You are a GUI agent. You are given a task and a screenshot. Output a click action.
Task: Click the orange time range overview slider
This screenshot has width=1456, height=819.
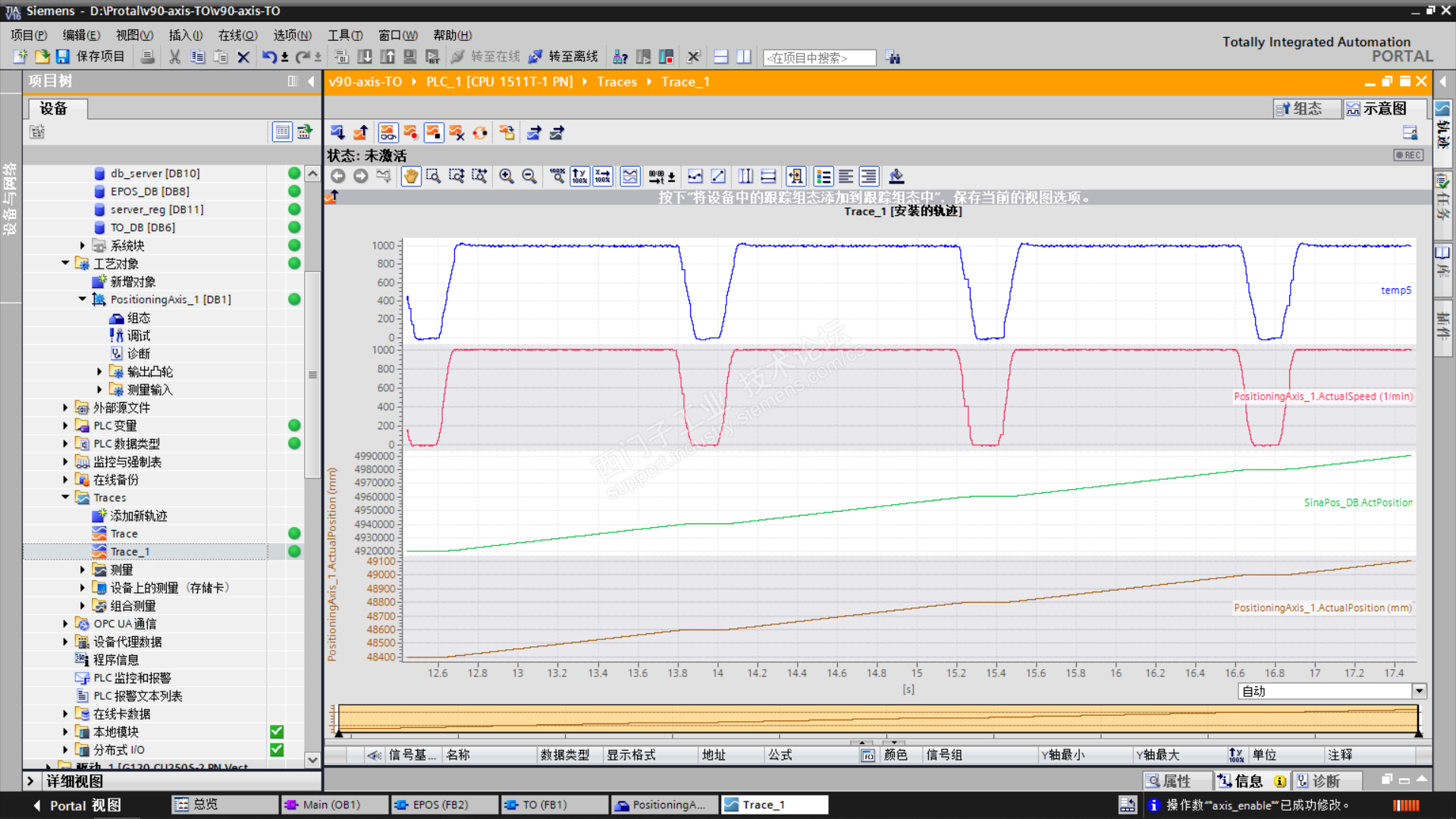(877, 720)
